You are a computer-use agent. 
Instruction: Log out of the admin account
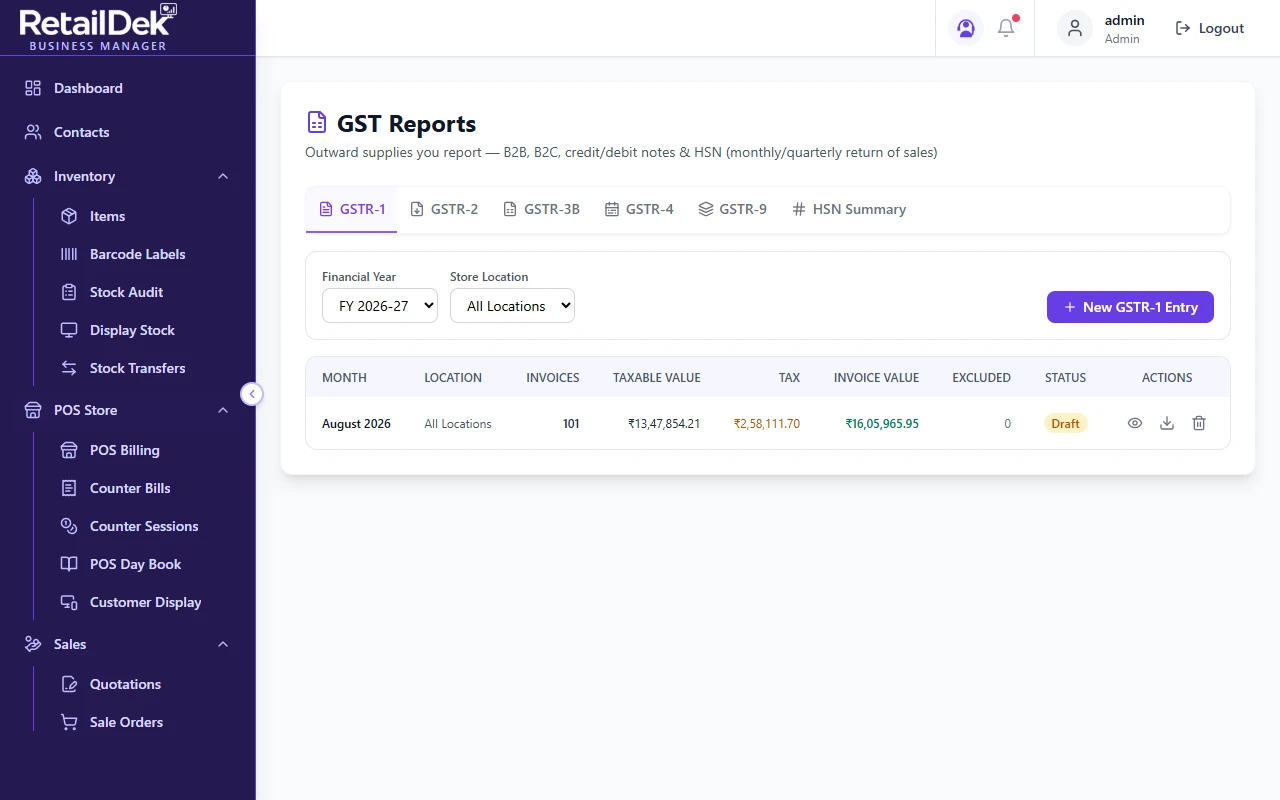[1210, 28]
